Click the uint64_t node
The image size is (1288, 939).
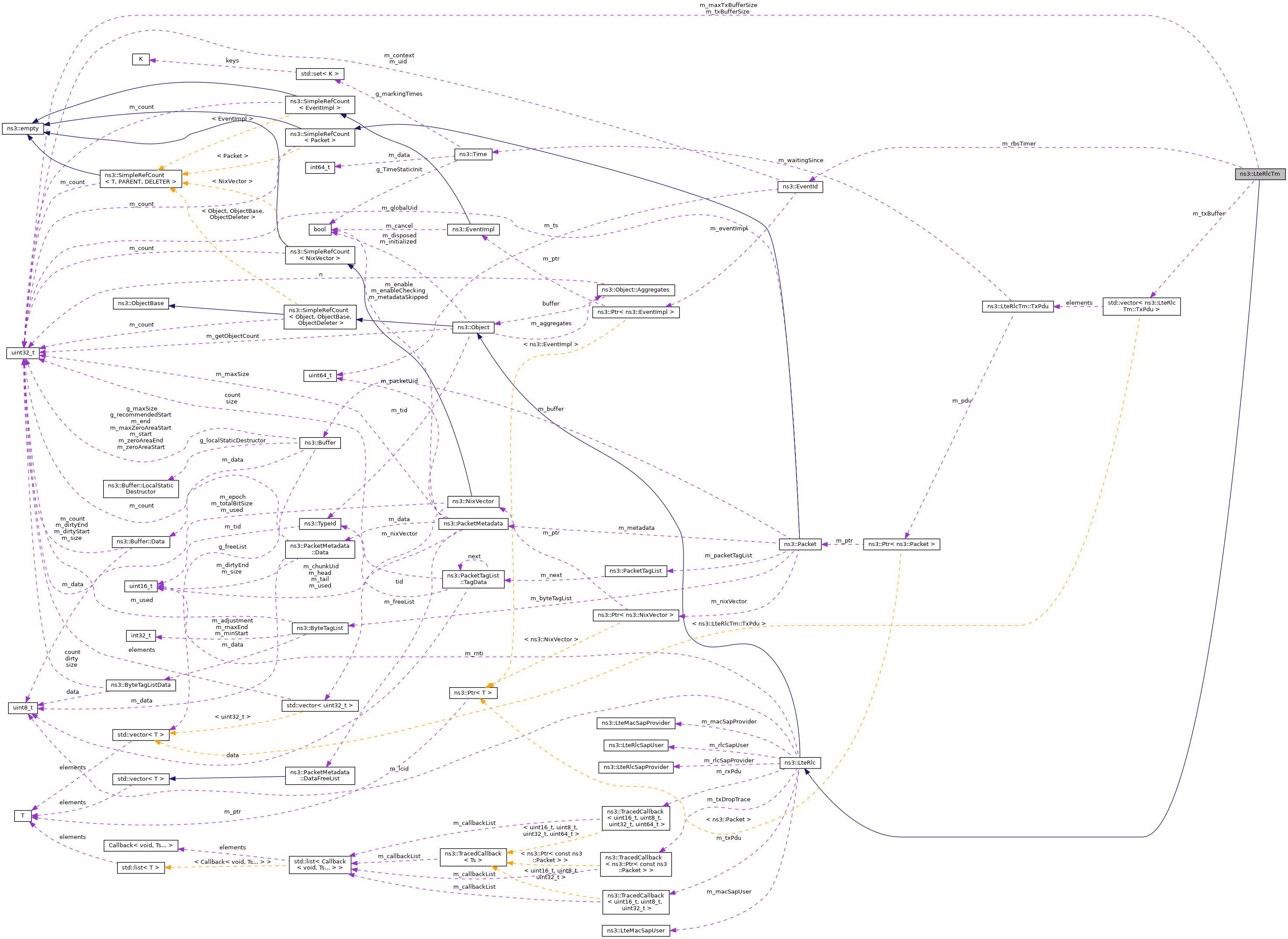point(320,375)
